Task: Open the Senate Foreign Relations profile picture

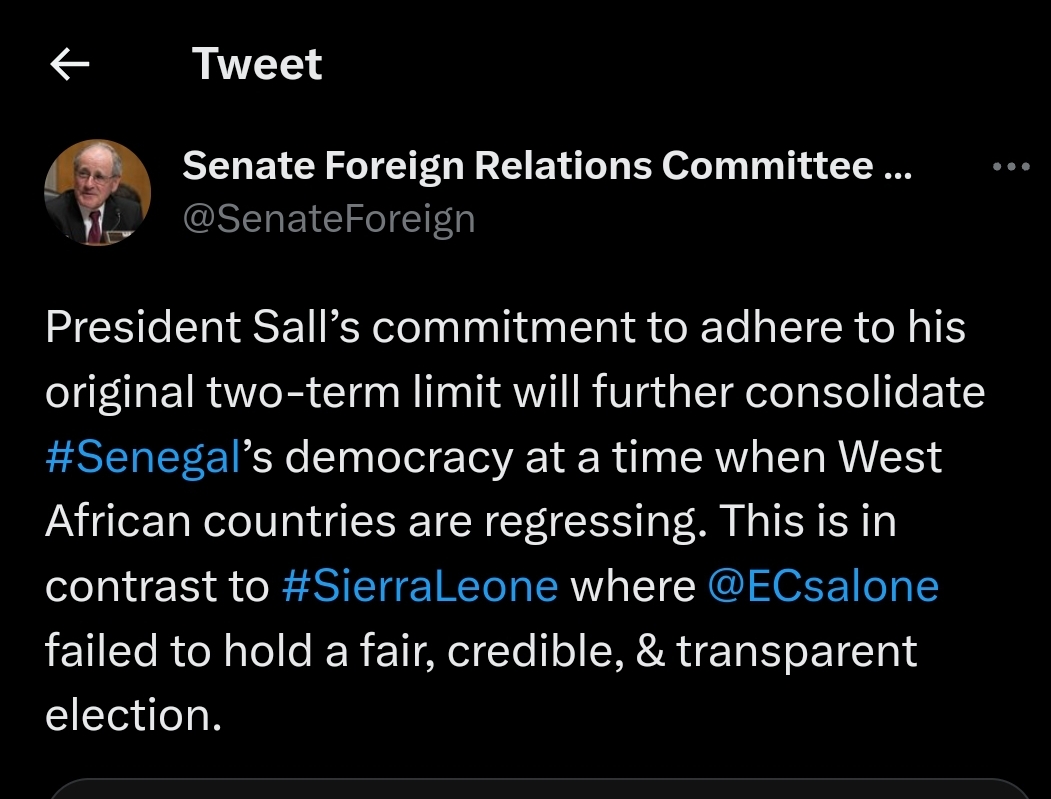Action: point(97,193)
